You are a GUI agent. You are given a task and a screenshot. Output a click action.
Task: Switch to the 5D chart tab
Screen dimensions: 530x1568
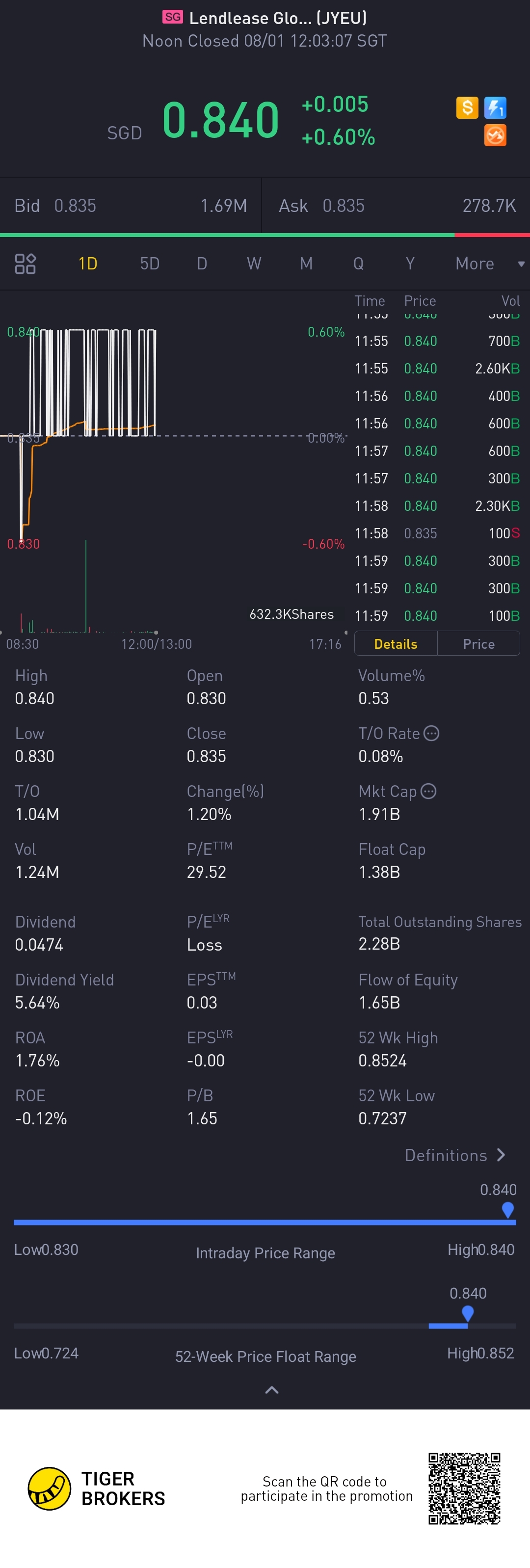point(150,264)
